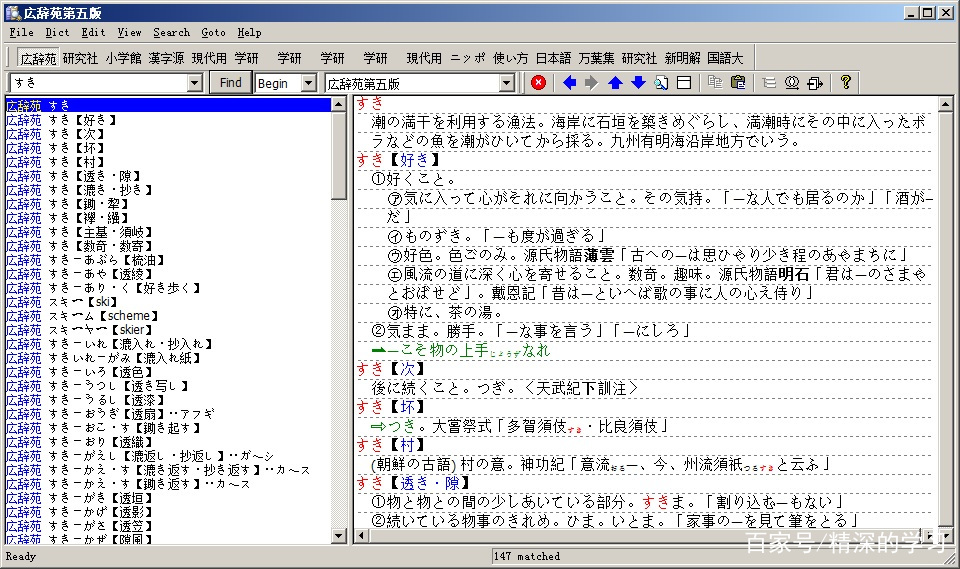Follow the つき cross-reference link
Image resolution: width=960 pixels, height=569 pixels.
point(386,426)
